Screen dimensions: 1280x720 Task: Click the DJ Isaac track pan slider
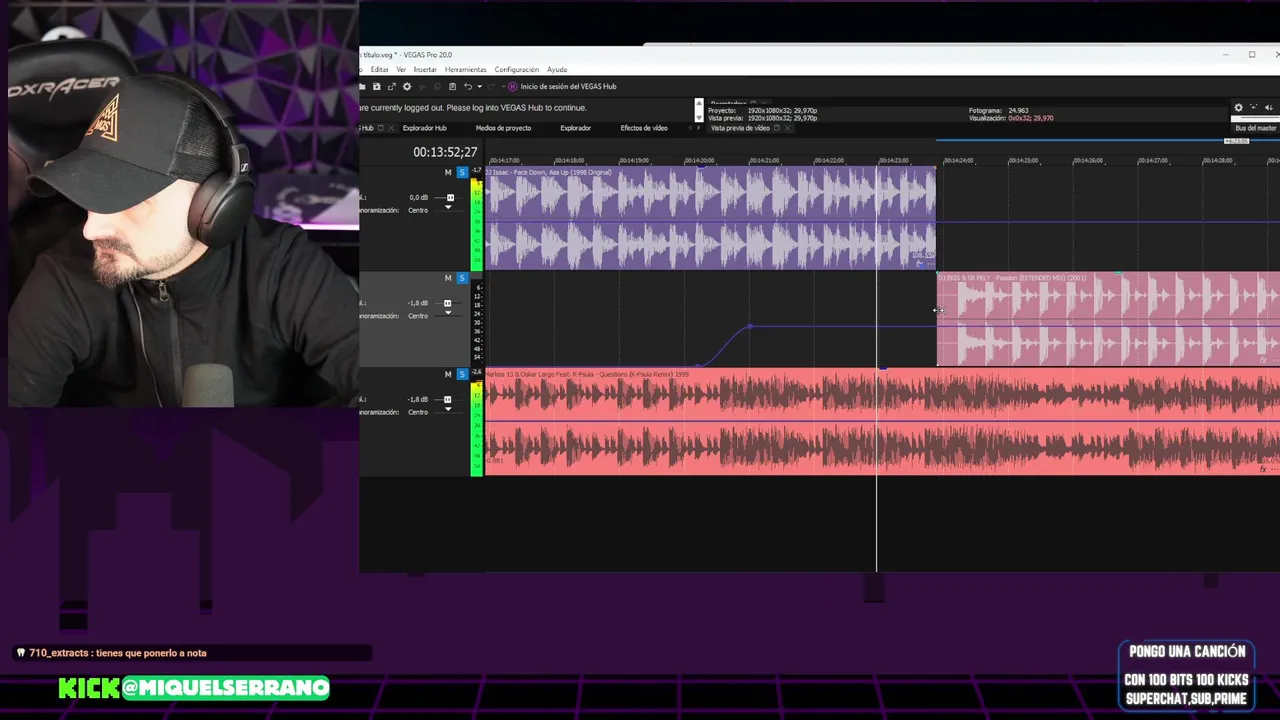point(448,210)
